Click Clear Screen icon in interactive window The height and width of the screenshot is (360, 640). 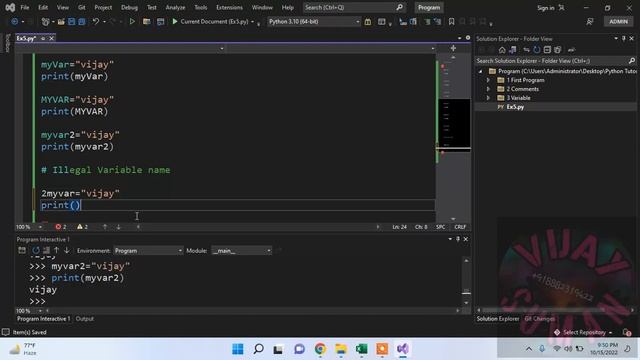(47, 251)
